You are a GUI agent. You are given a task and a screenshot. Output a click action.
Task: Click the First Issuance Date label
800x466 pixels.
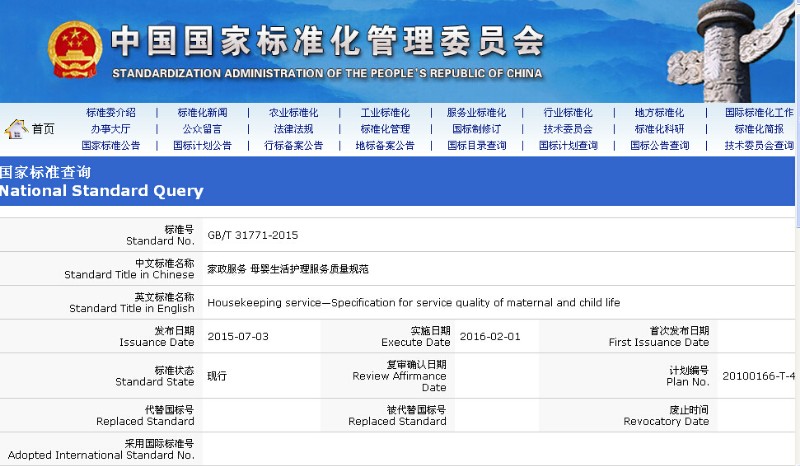[659, 336]
